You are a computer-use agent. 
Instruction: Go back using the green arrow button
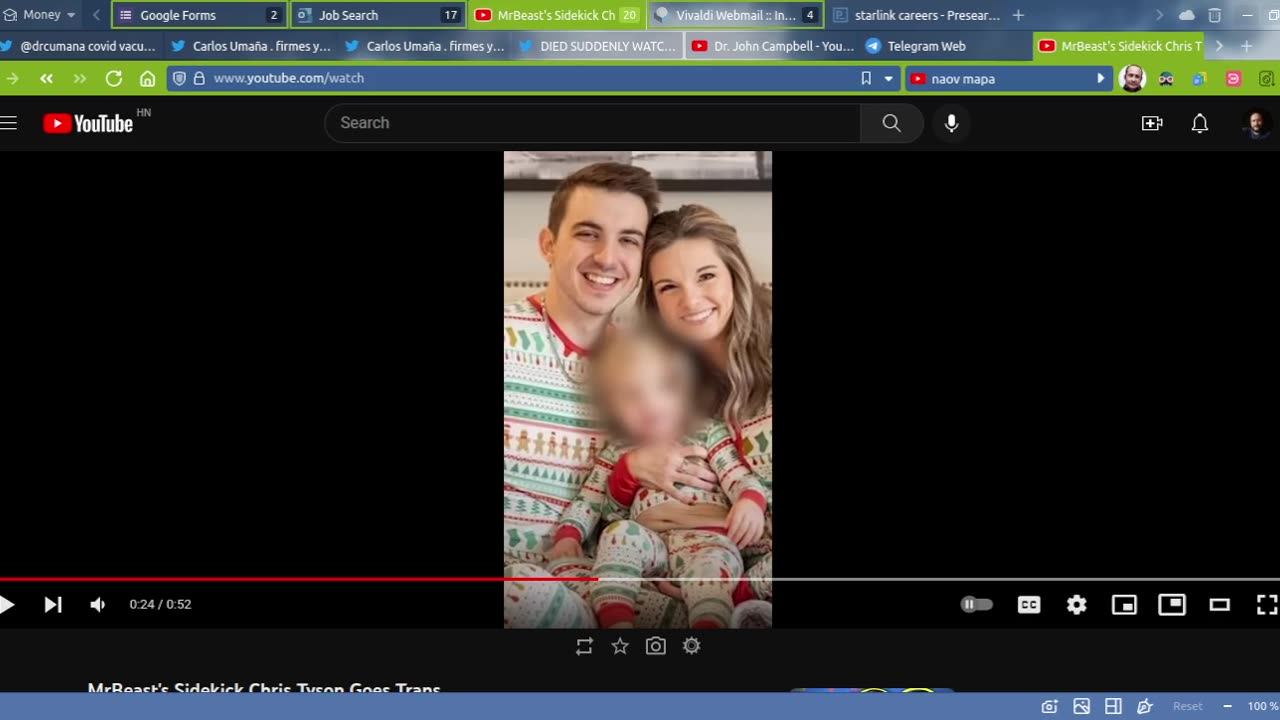(12, 78)
